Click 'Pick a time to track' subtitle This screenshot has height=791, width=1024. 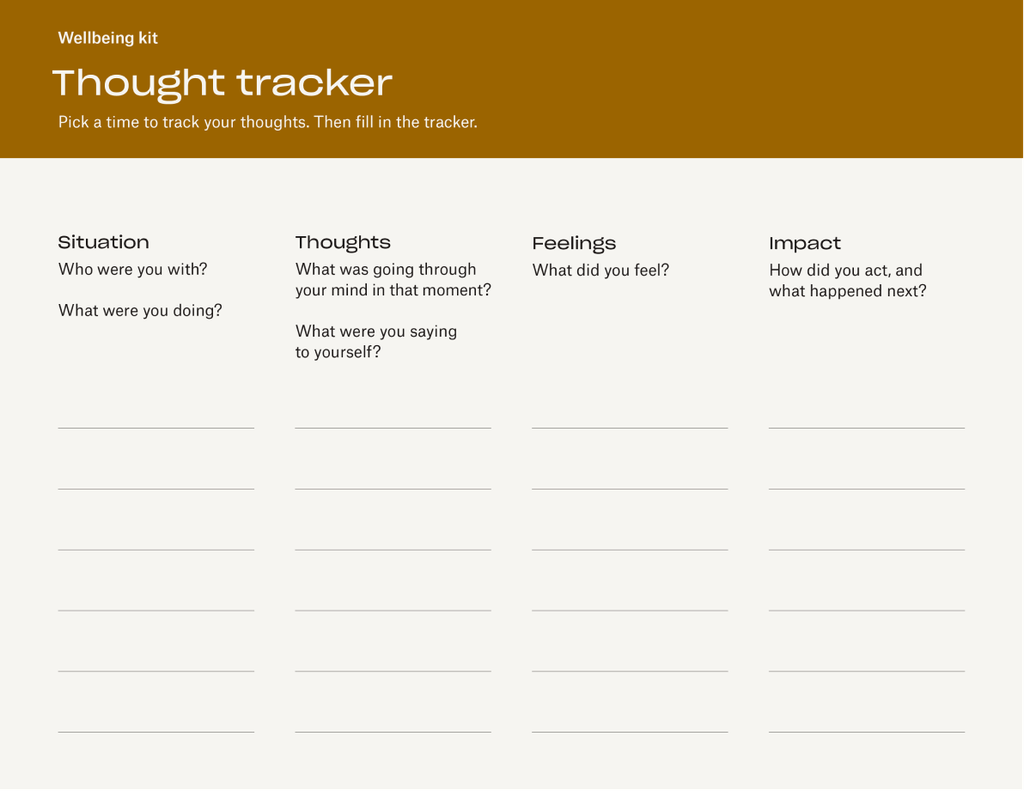268,122
